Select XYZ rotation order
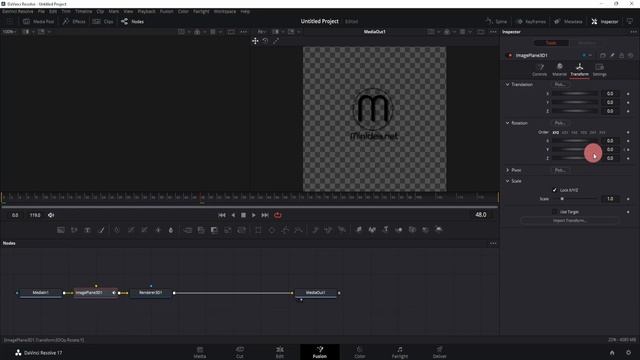 pyautogui.click(x=556, y=132)
